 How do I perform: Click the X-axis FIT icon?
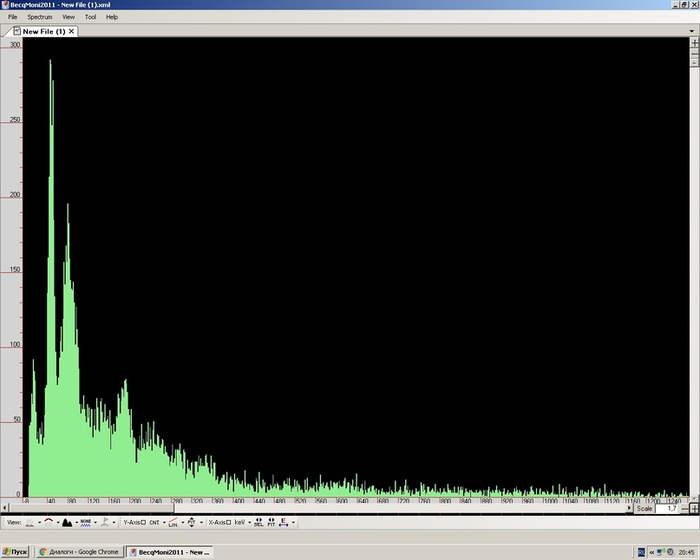pyautogui.click(x=271, y=522)
